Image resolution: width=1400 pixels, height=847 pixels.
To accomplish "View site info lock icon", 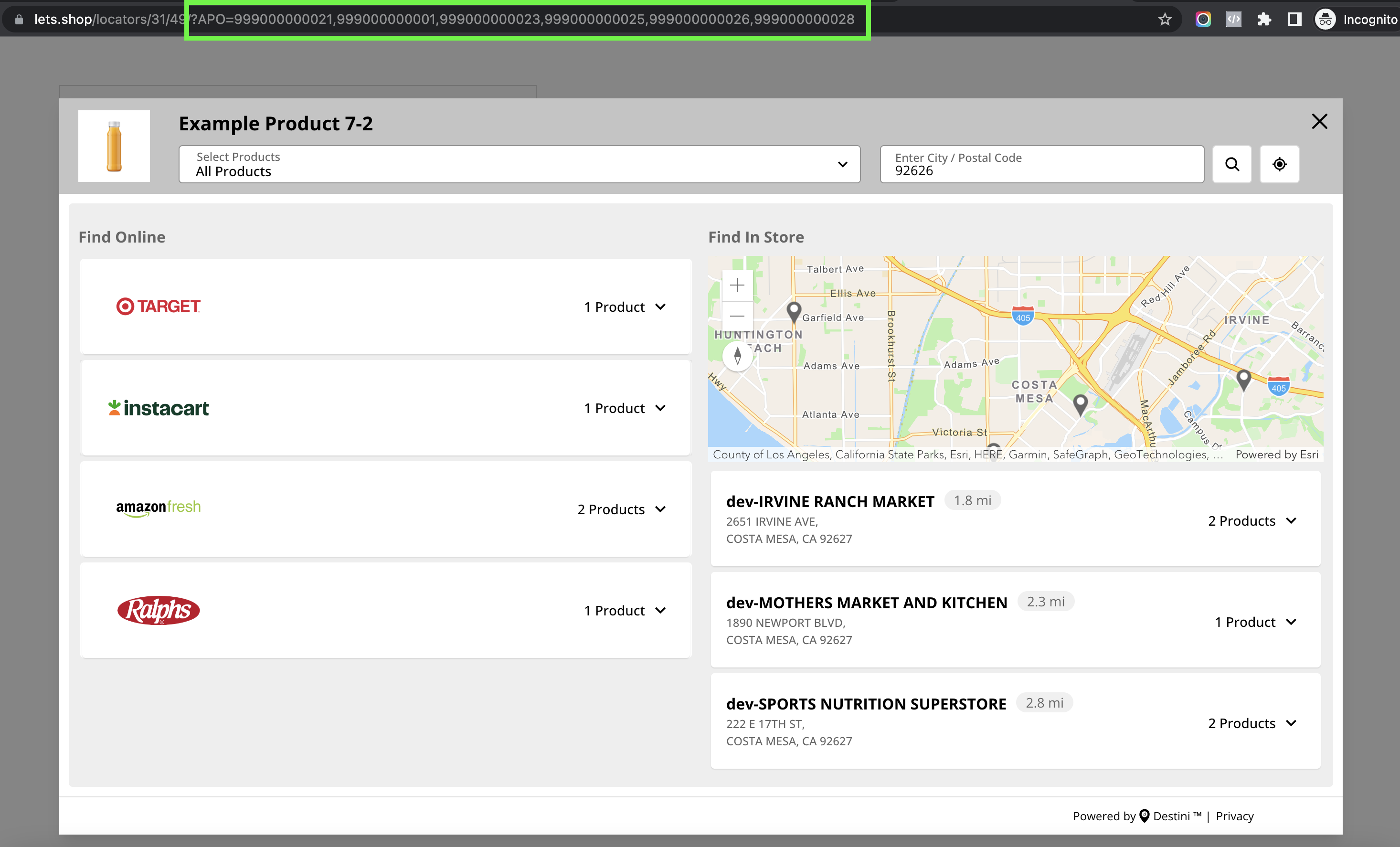I will point(19,19).
